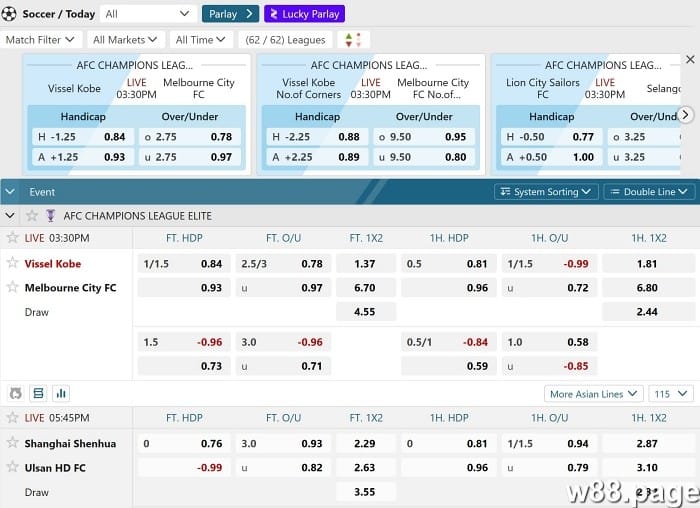The width and height of the screenshot is (700, 508).
Task: Select 1H O/U 1.0 under at -0.85
Action: [x=549, y=366]
